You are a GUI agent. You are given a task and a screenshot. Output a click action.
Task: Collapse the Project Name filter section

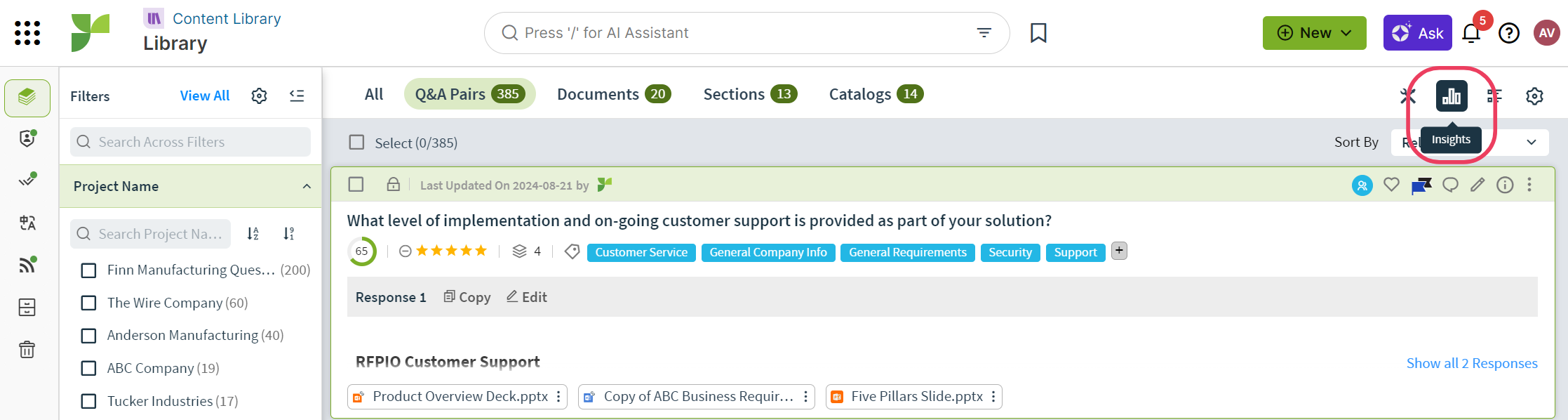coord(307,186)
